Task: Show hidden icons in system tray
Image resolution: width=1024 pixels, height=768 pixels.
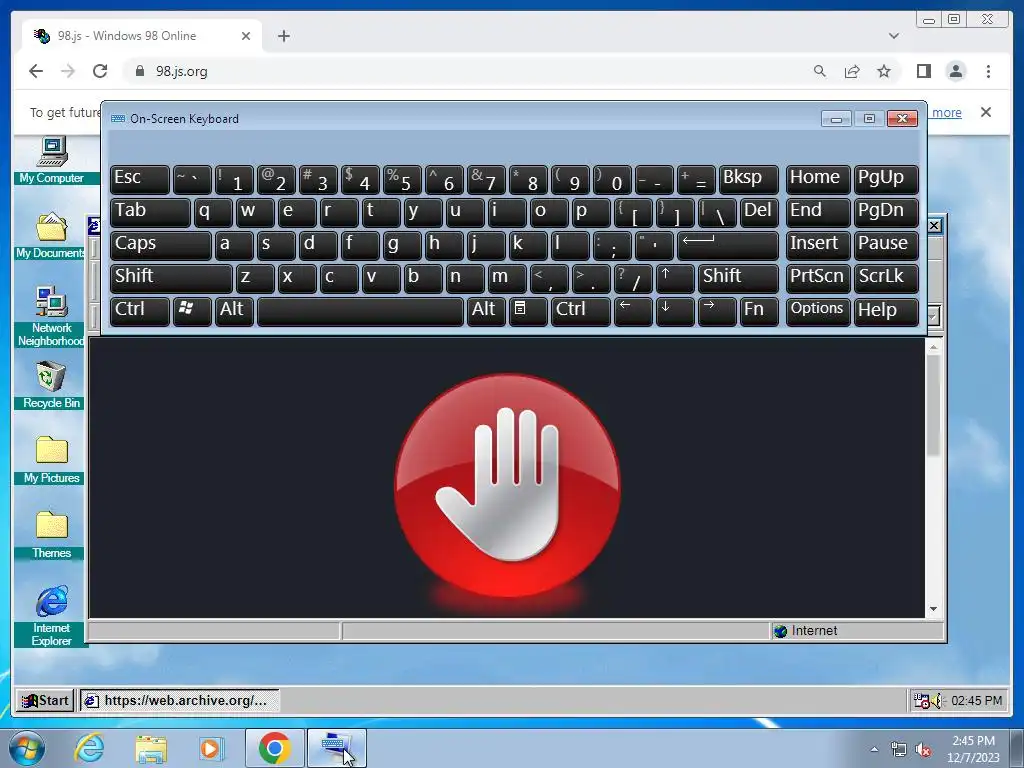Action: pos(874,749)
